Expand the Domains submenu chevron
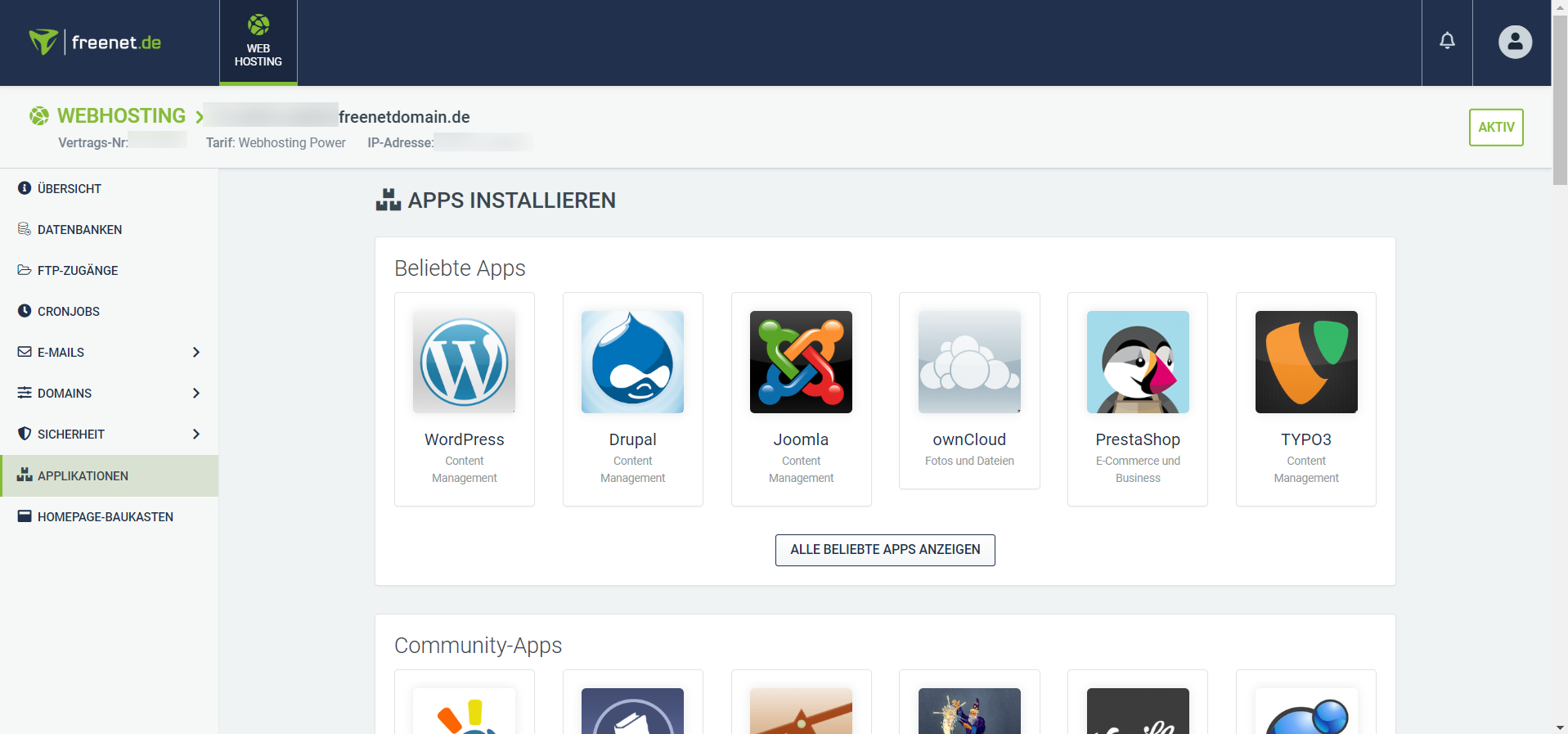1568x734 pixels. point(195,394)
